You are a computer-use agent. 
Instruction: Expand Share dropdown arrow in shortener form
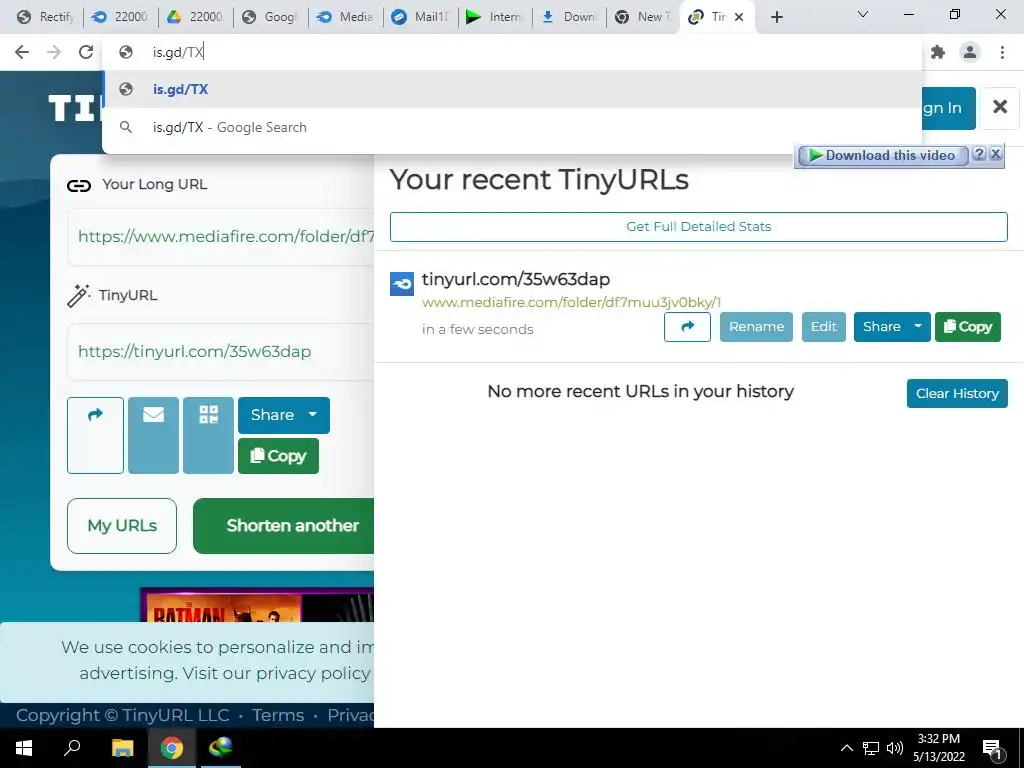click(x=313, y=415)
